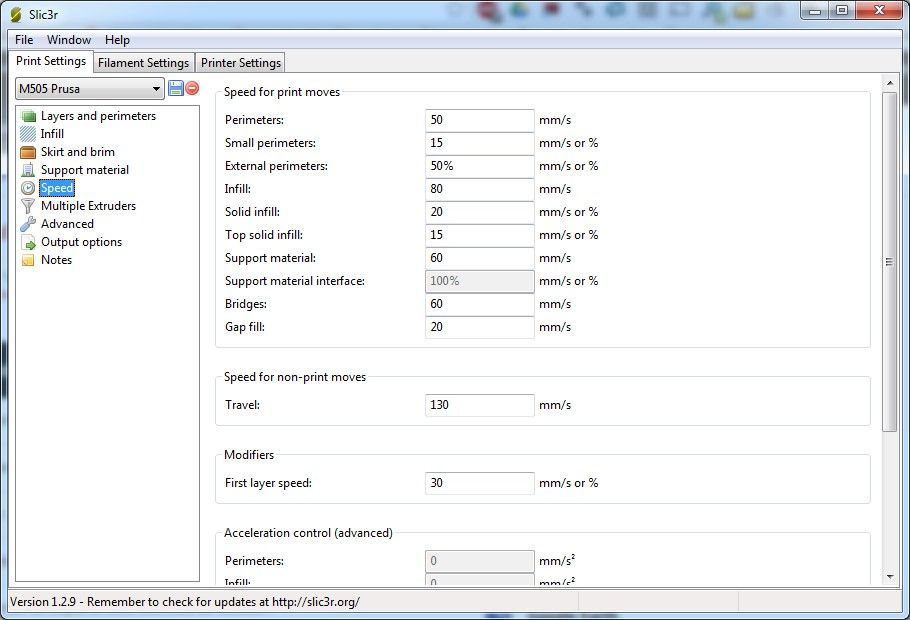Click the Gap fill speed field
The width and height of the screenshot is (910, 620).
point(479,327)
